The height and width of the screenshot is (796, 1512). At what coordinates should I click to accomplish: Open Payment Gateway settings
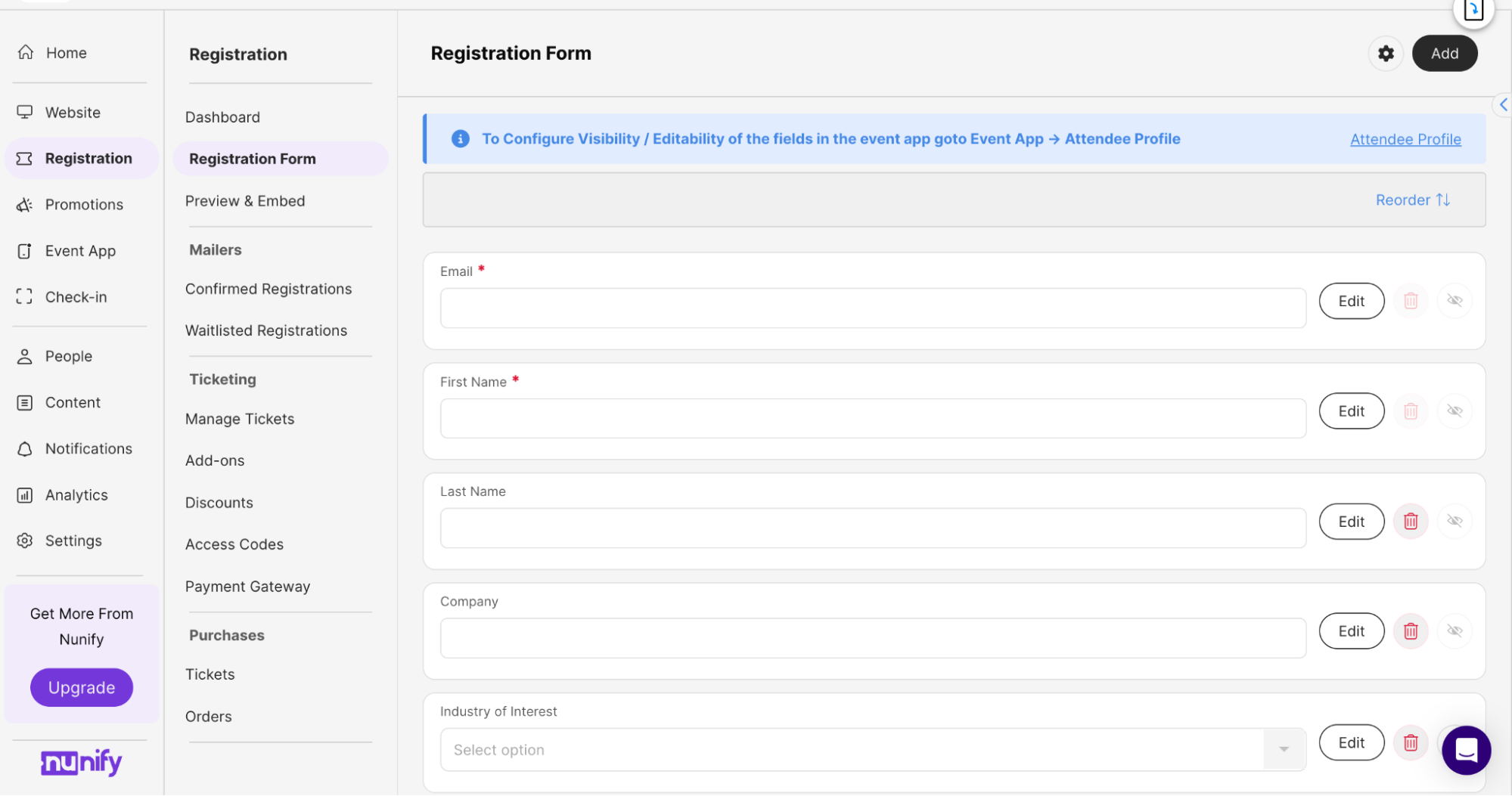[x=247, y=587]
